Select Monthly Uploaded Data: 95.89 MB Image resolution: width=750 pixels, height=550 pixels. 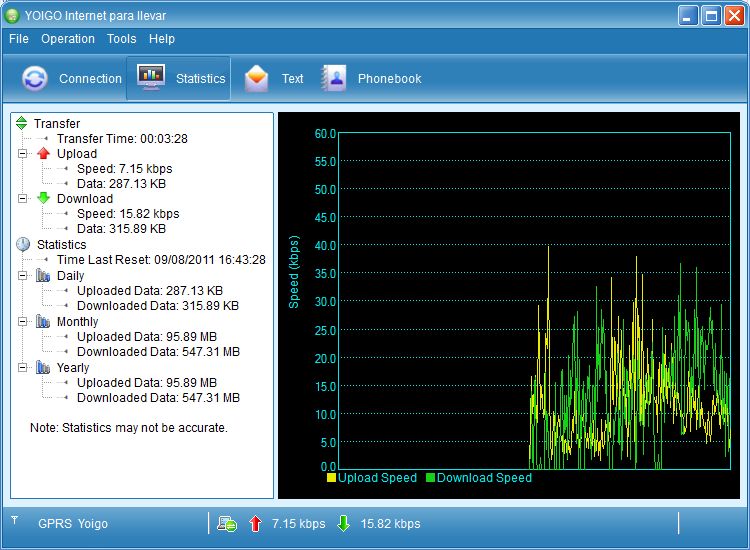coord(147,337)
